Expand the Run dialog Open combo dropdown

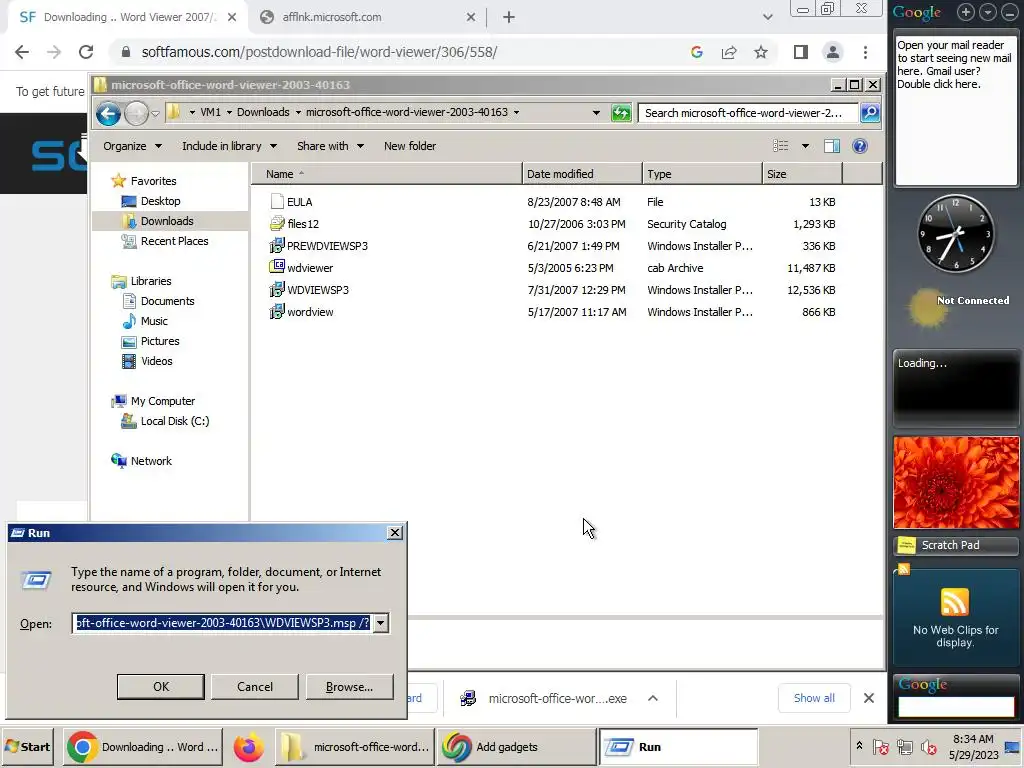point(380,623)
